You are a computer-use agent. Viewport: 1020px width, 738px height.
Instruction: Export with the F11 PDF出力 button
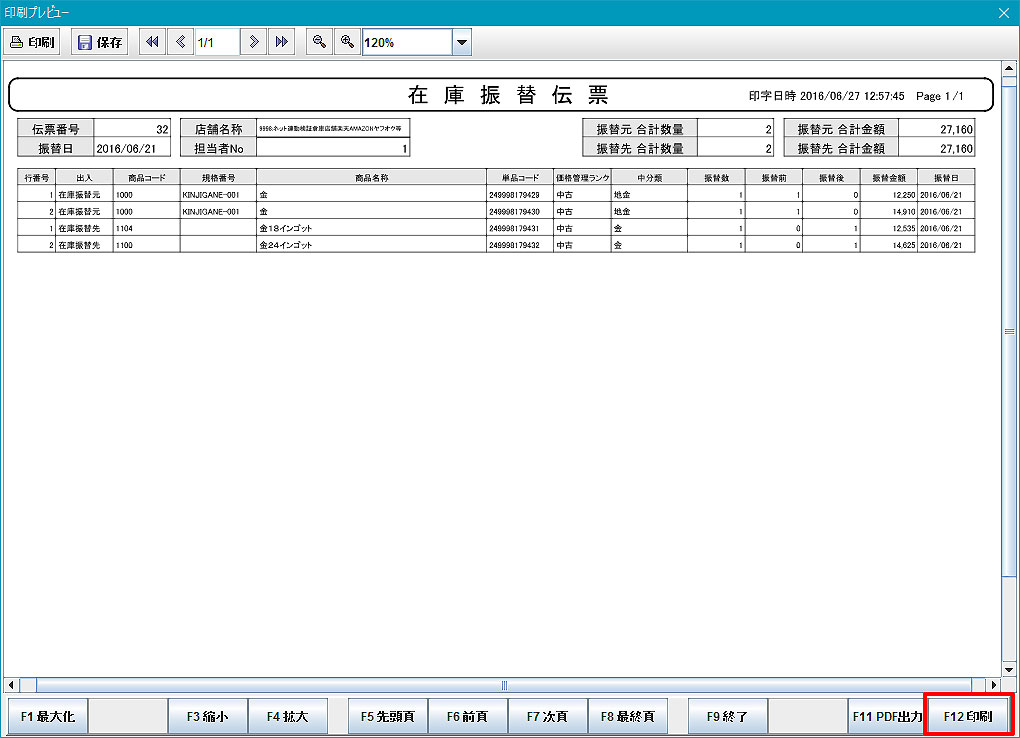click(886, 717)
